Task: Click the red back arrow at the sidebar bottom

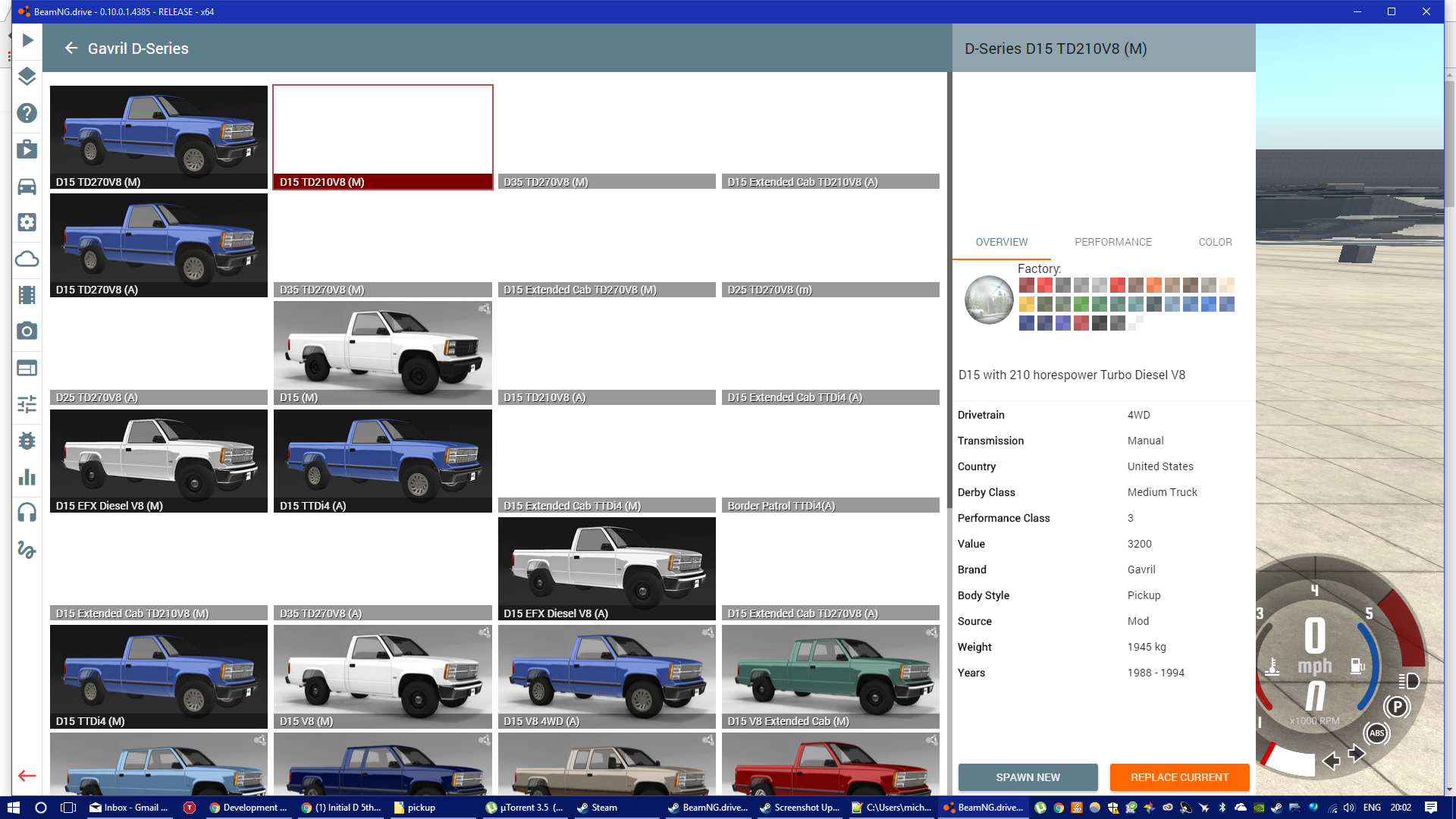Action: pyautogui.click(x=27, y=776)
